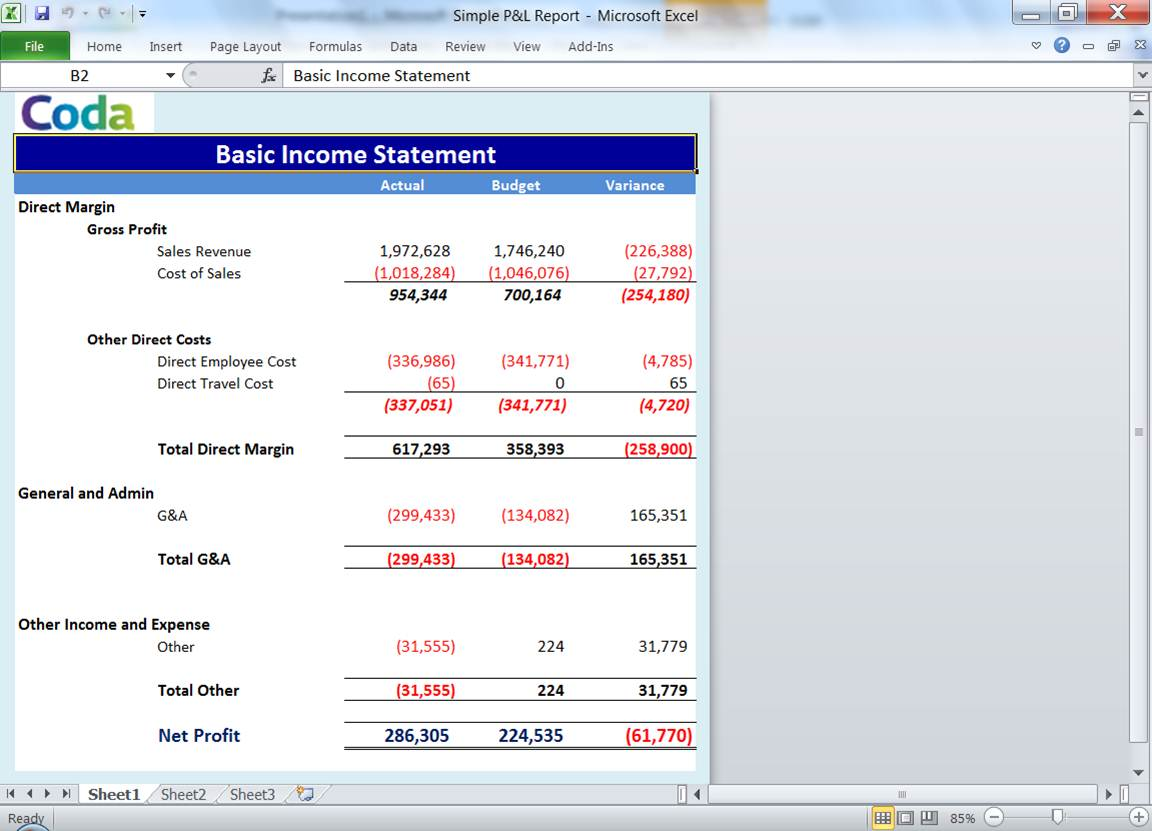Screen dimensions: 1152x831
Task: Switch to Normal view icon in status bar
Action: tap(882, 818)
